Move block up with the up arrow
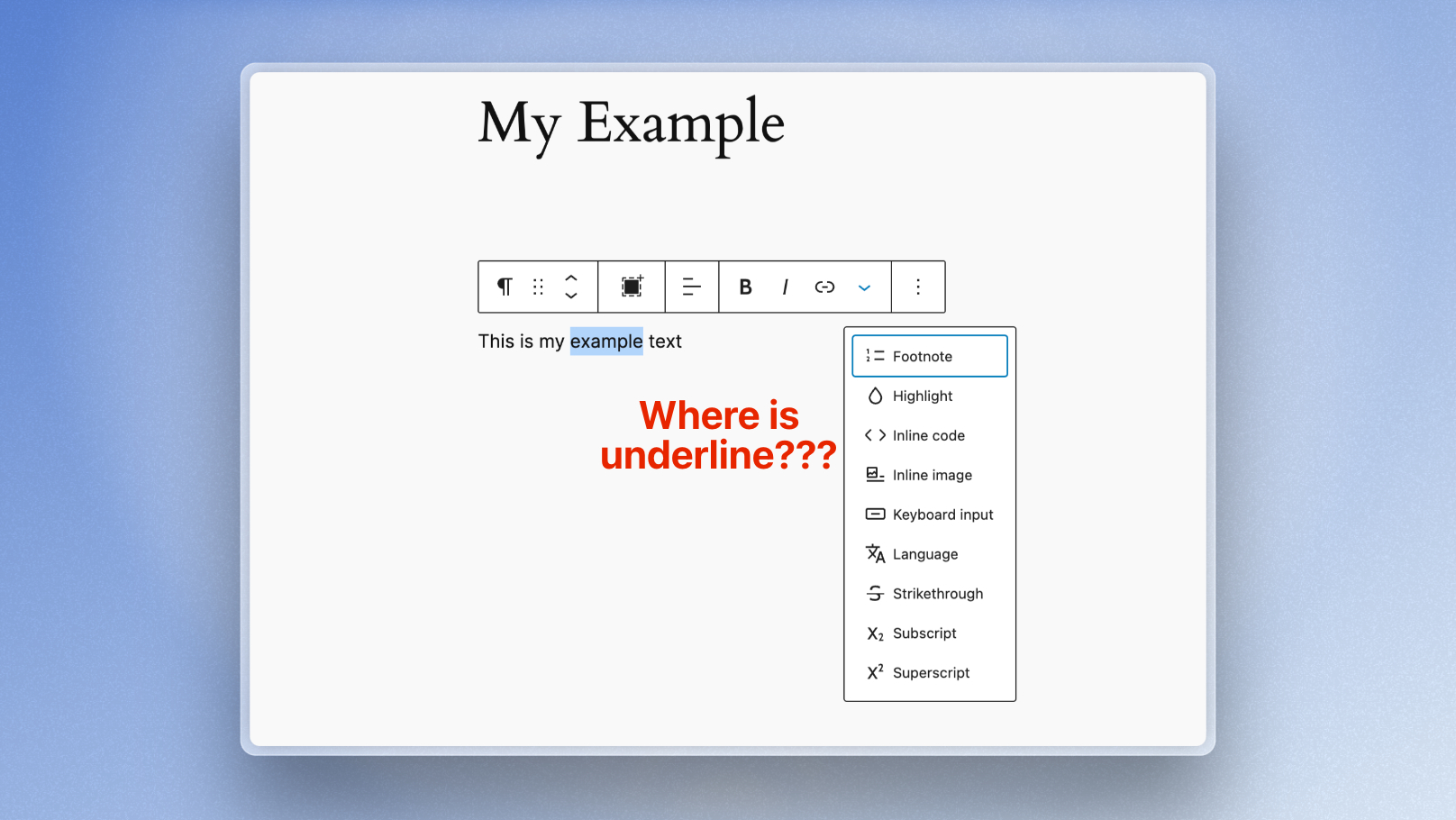This screenshot has height=820, width=1456. [571, 278]
